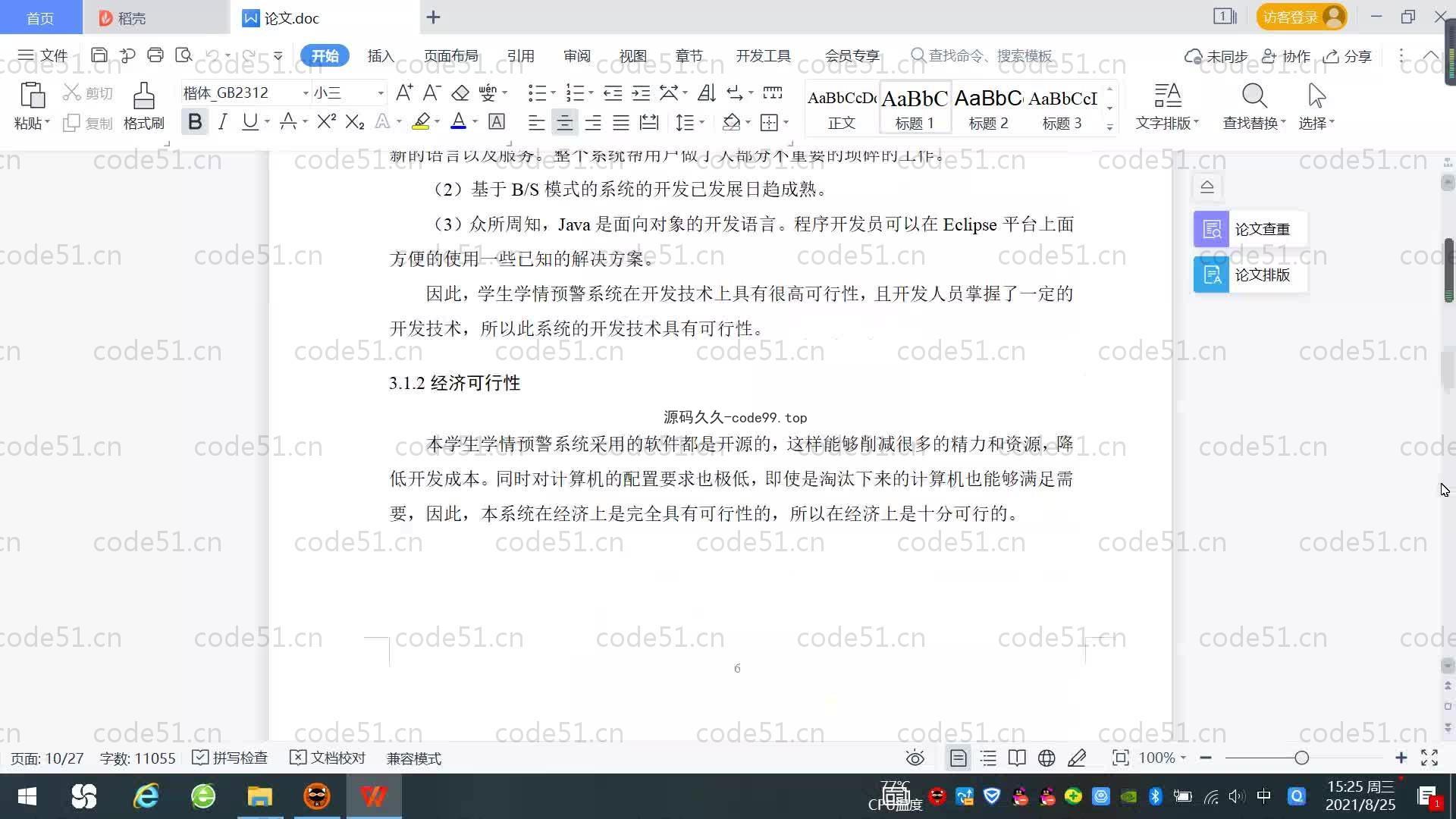Click the font color red A swatch
Screen dimensions: 1456x819
tap(458, 121)
